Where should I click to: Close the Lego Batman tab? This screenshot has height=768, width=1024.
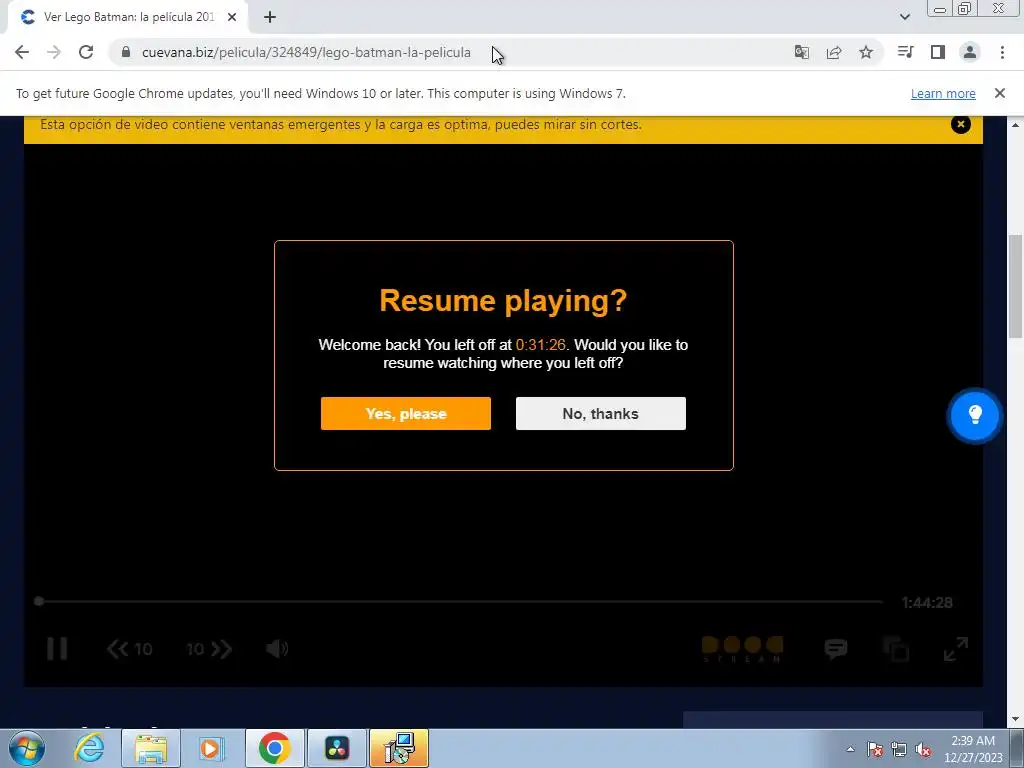pos(232,18)
